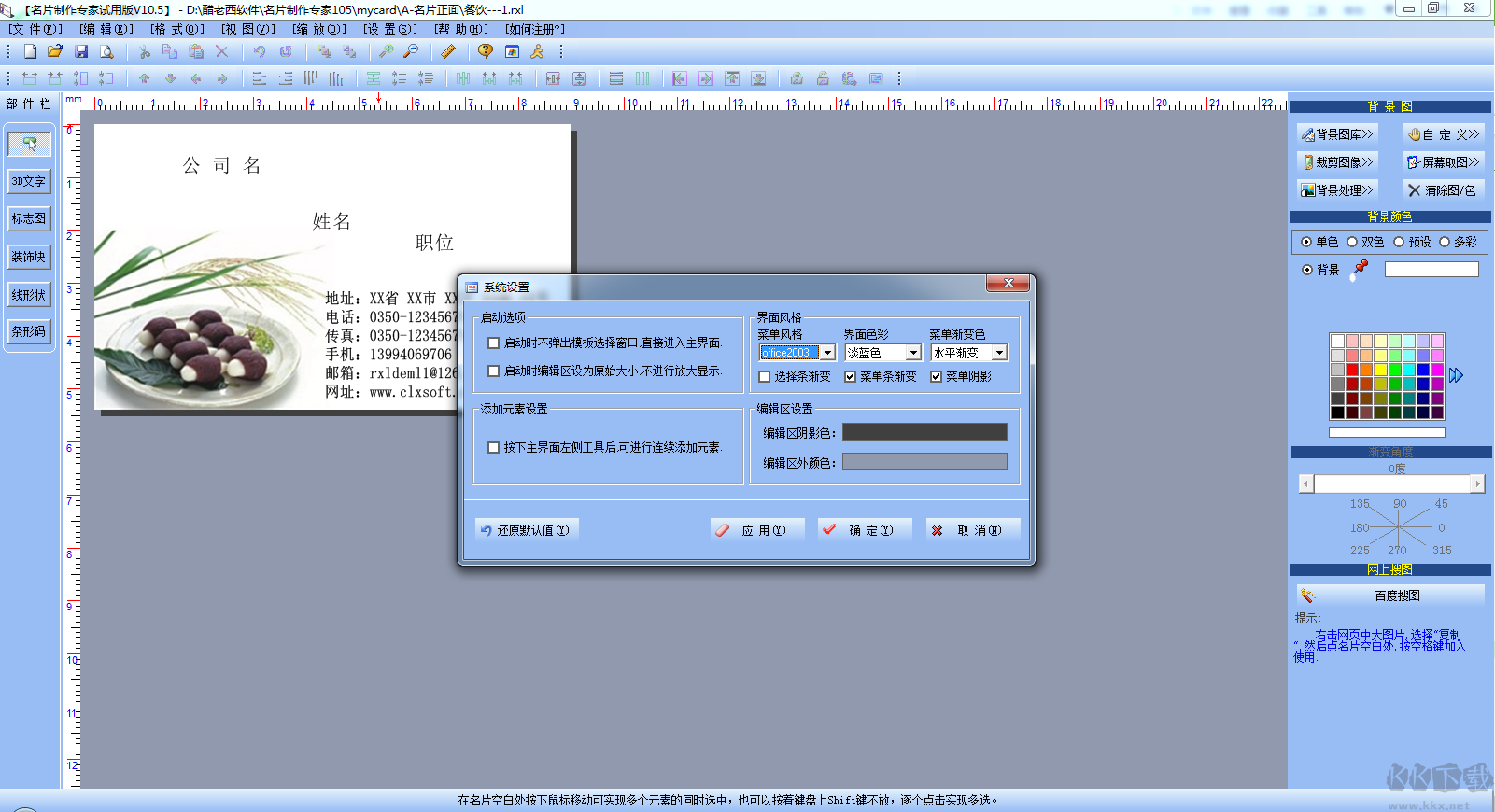Click the white background color field
The image size is (1495, 812).
(x=1432, y=269)
